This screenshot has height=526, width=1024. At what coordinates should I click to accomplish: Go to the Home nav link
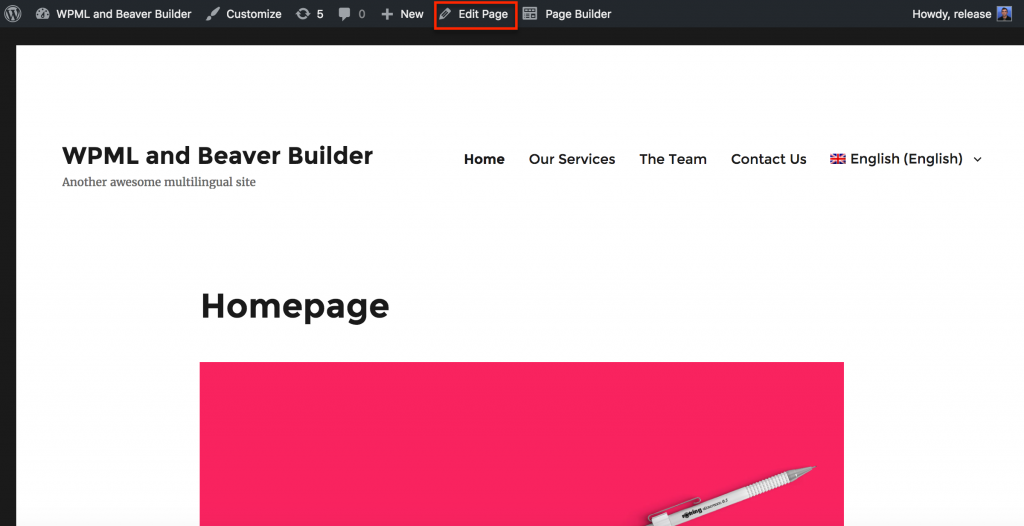click(484, 159)
